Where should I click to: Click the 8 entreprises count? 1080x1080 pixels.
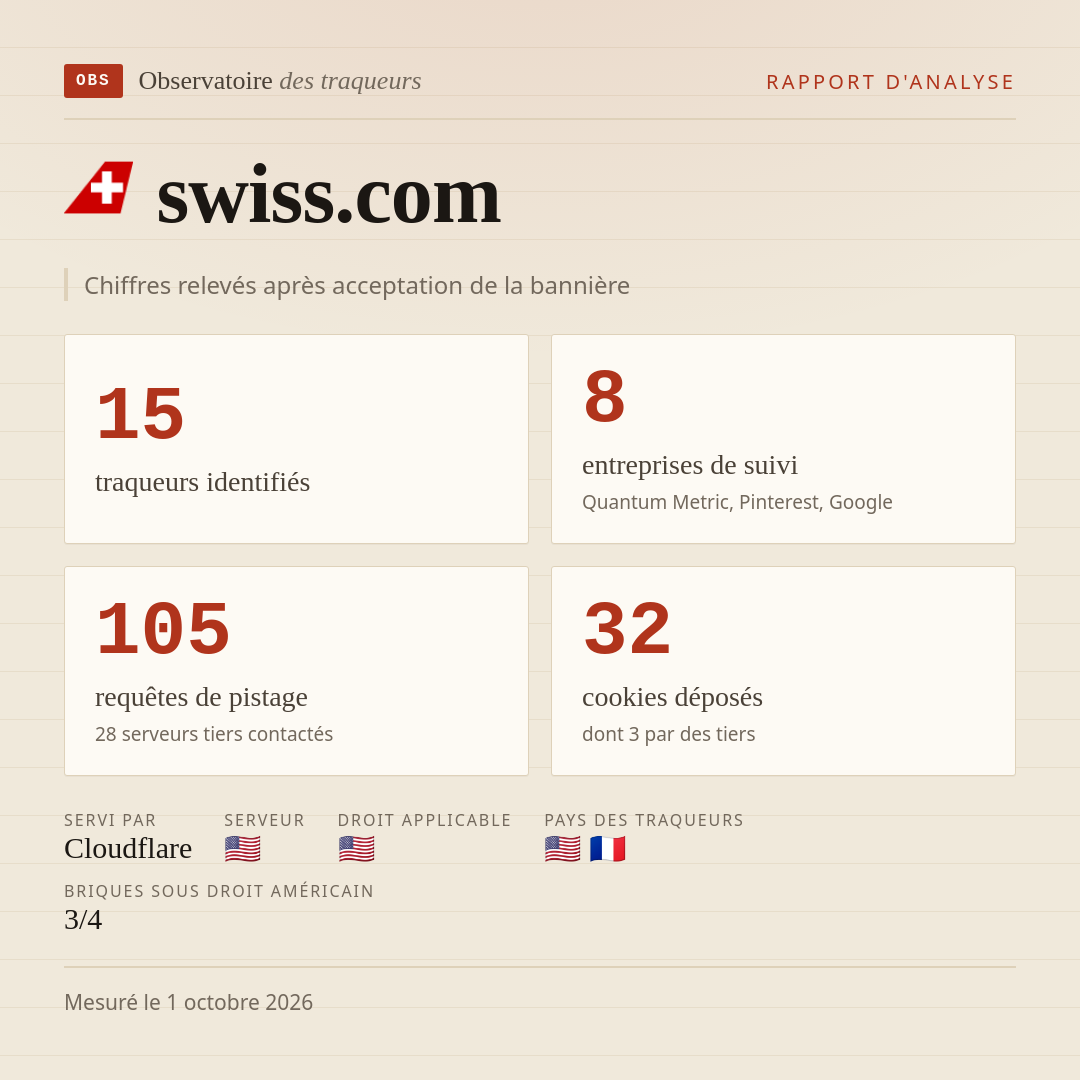coord(604,397)
